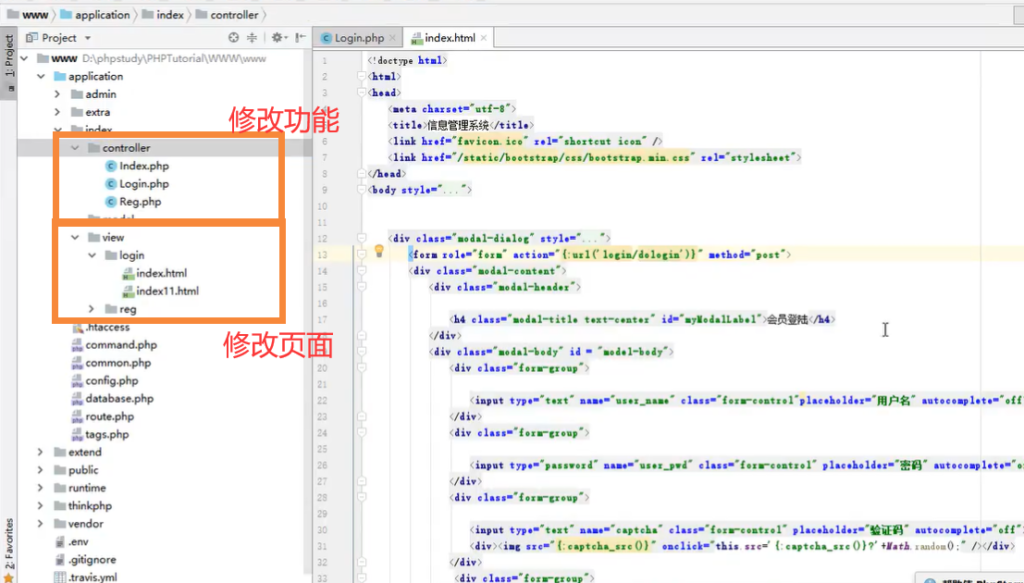Screen dimensions: 1024x583
Task: Expand the extend folder
Action: click(40, 452)
